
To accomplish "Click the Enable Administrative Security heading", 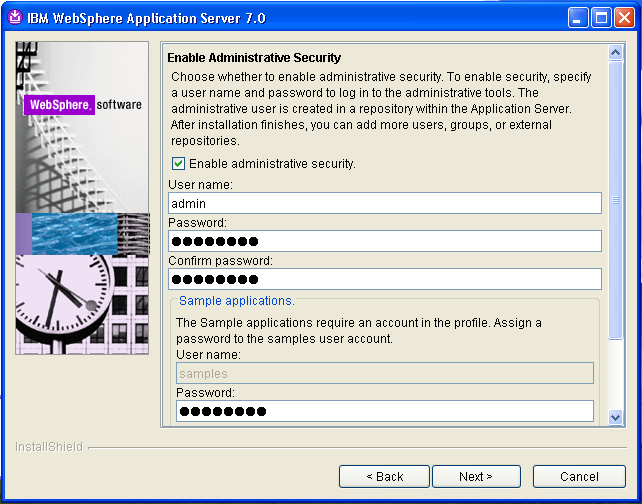I will pyautogui.click(x=254, y=58).
